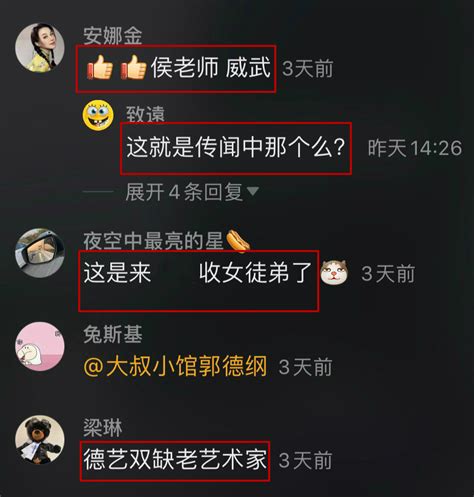The image size is (474, 497).
Task: Tap comment 德艺双缺老艺术家
Action: pos(175,460)
